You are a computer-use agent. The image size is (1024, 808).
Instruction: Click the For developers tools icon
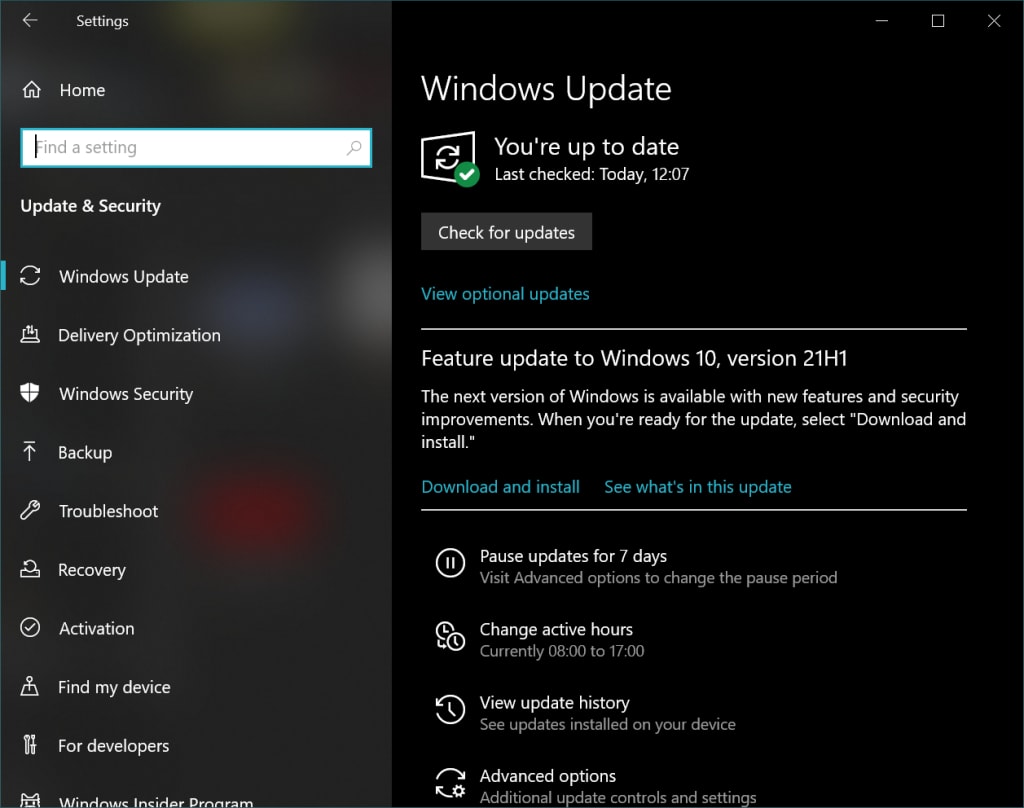(x=30, y=745)
